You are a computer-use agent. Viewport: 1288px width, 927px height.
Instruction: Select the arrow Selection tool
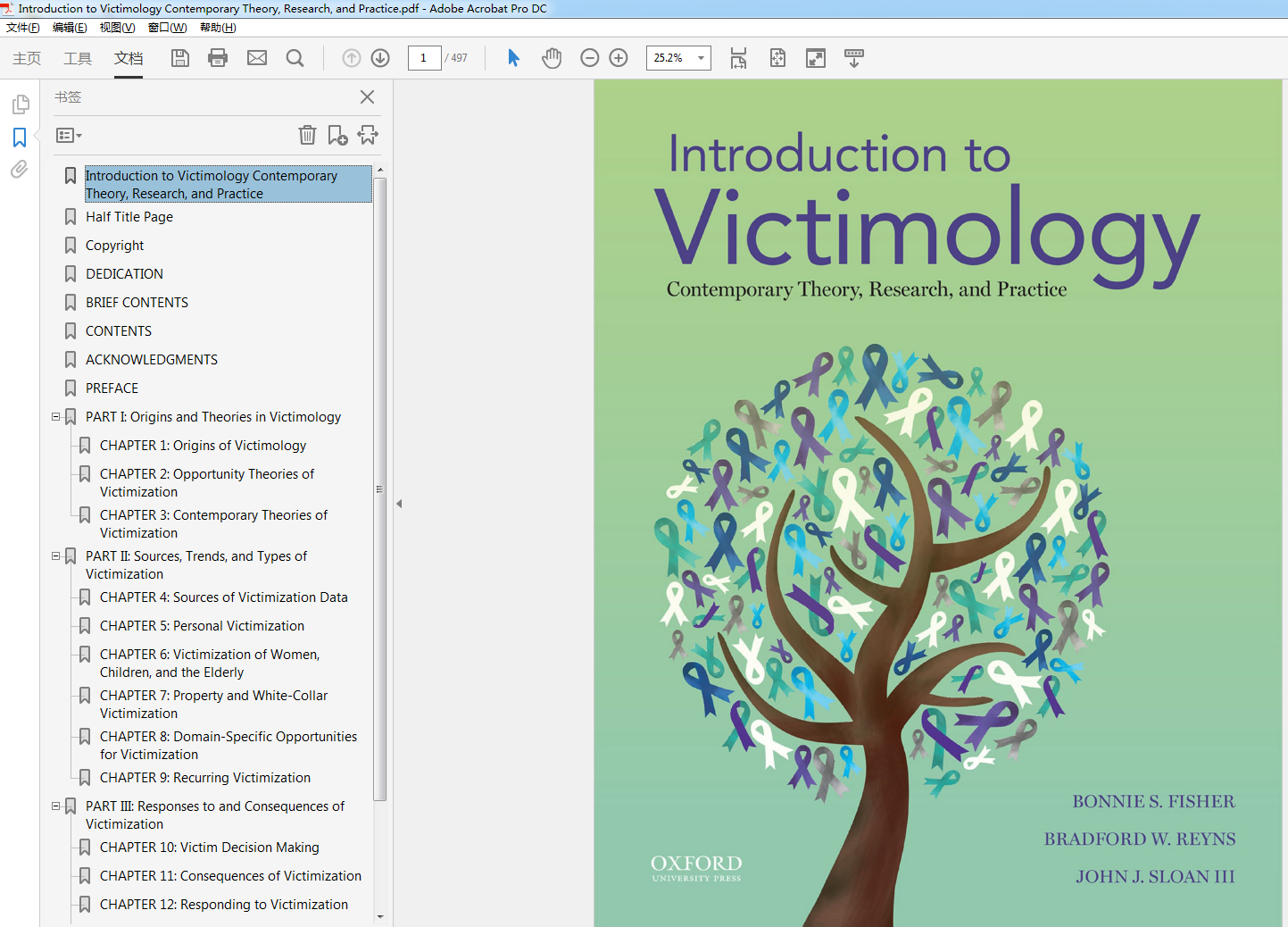pyautogui.click(x=513, y=58)
